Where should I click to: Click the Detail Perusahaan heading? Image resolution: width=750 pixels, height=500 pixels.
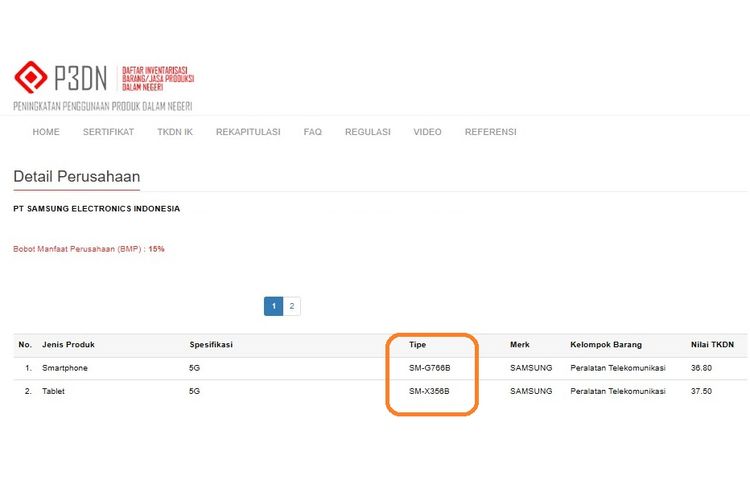pos(77,177)
